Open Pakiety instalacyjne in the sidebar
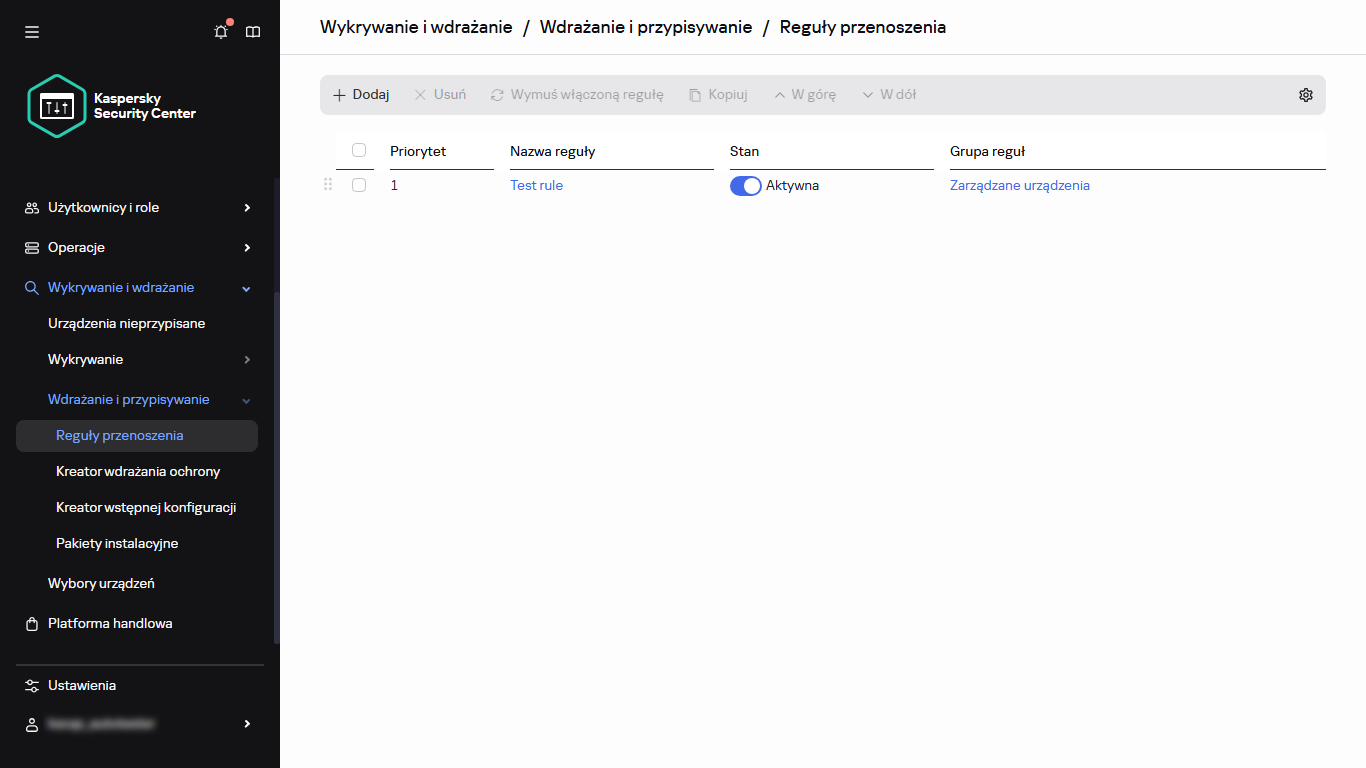Viewport: 1366px width, 768px height. point(117,543)
